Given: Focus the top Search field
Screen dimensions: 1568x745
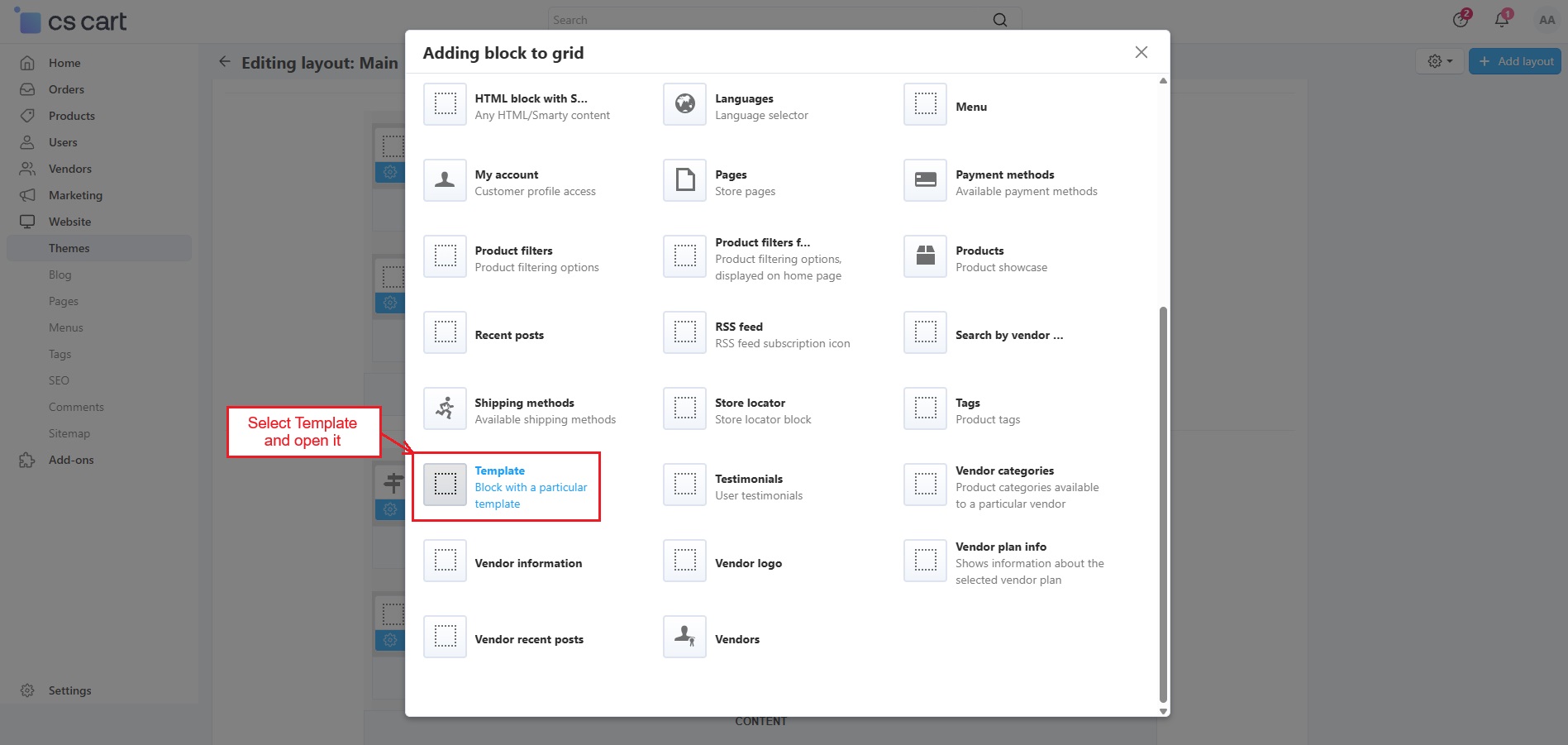Looking at the screenshot, I should coord(769,20).
